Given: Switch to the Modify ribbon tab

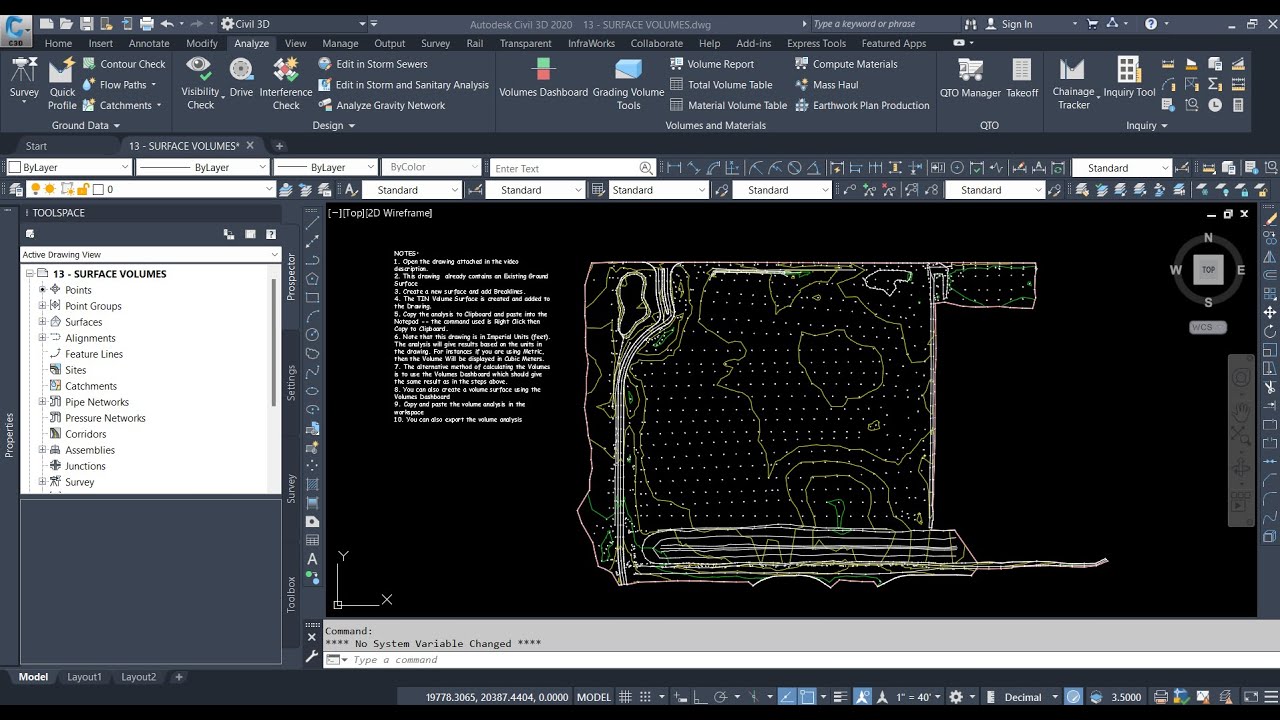Looking at the screenshot, I should 201,43.
